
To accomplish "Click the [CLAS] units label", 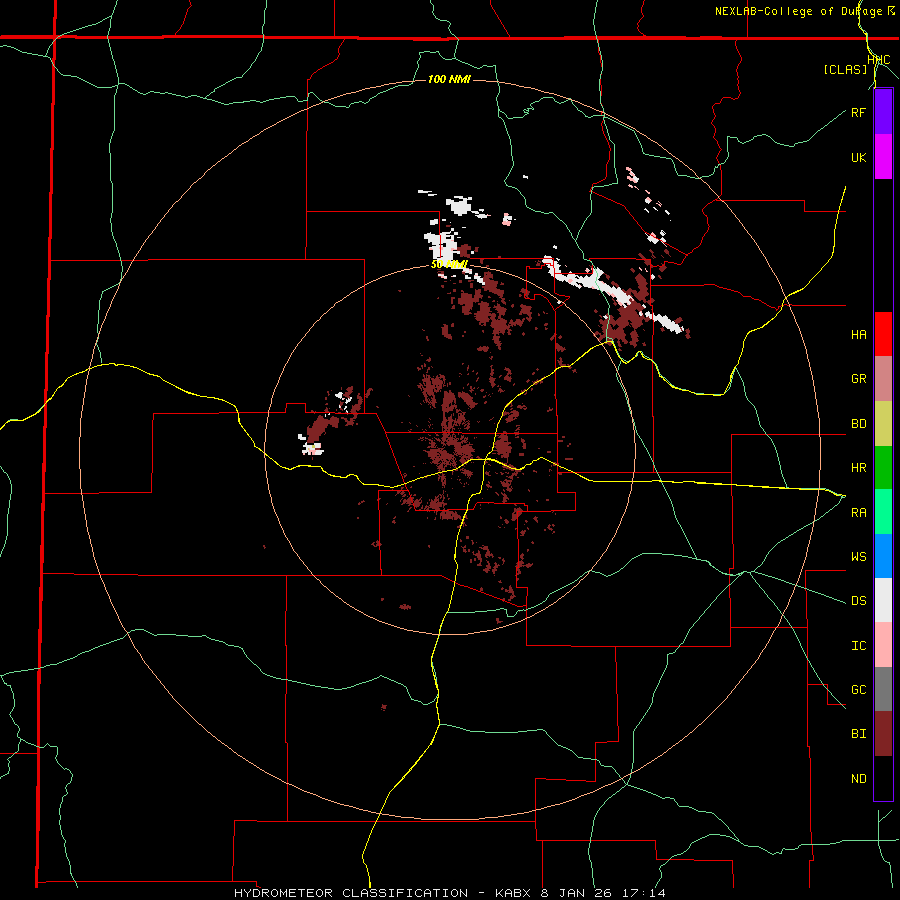I will pyautogui.click(x=845, y=69).
